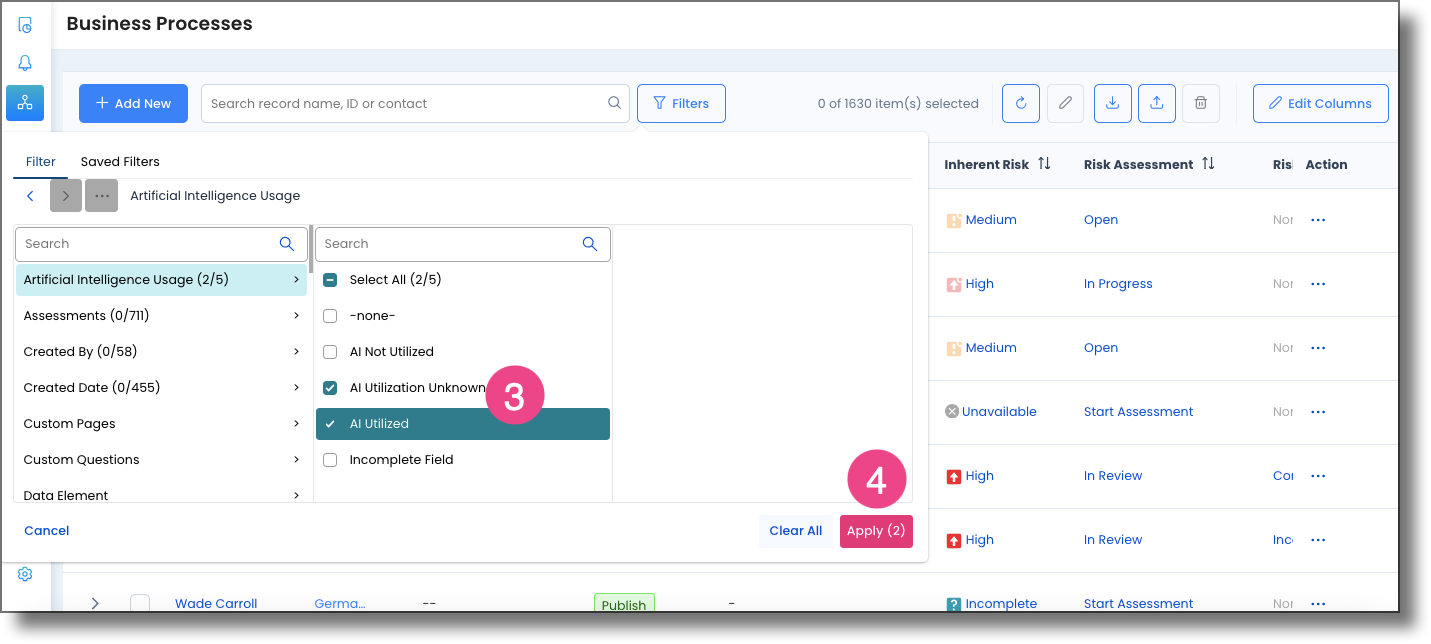Click In Progress risk assessment link
Image resolution: width=1431 pixels, height=644 pixels.
1118,284
